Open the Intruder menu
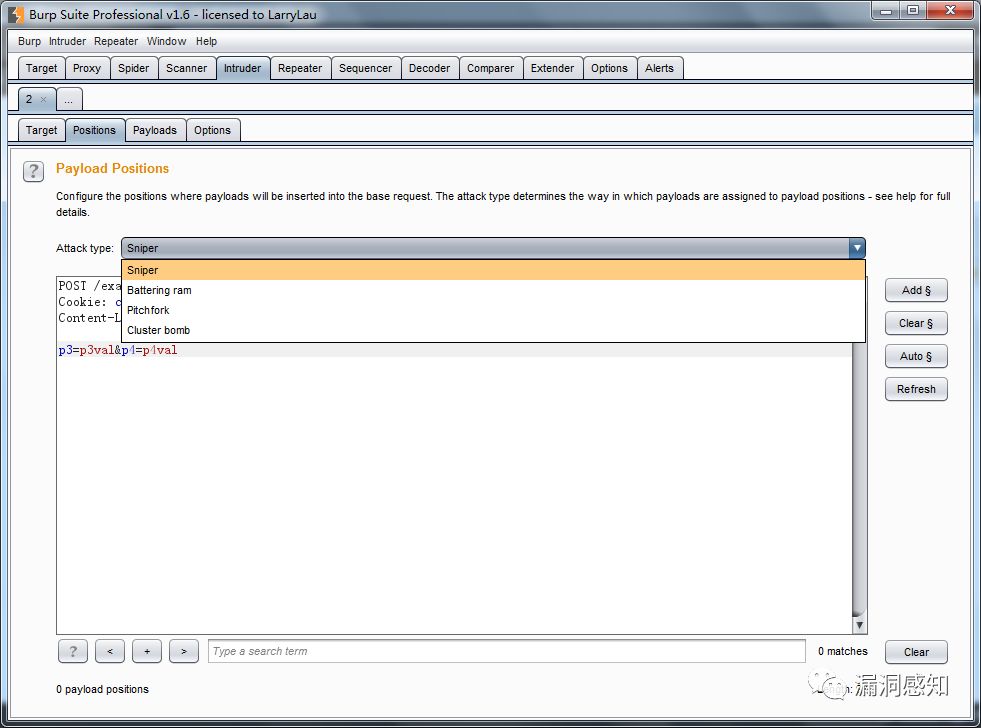 [67, 41]
